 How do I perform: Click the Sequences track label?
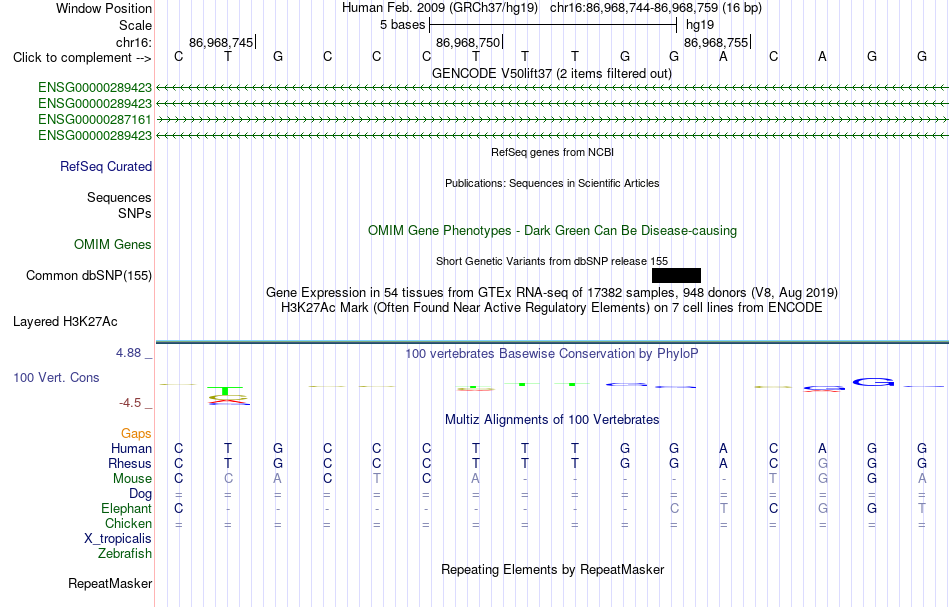pos(119,197)
